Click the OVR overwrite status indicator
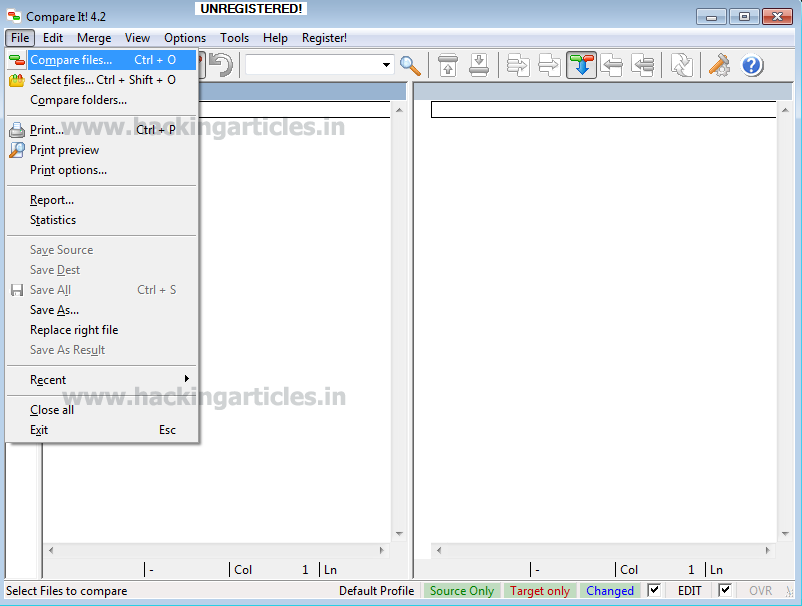The image size is (802, 606). (x=761, y=591)
